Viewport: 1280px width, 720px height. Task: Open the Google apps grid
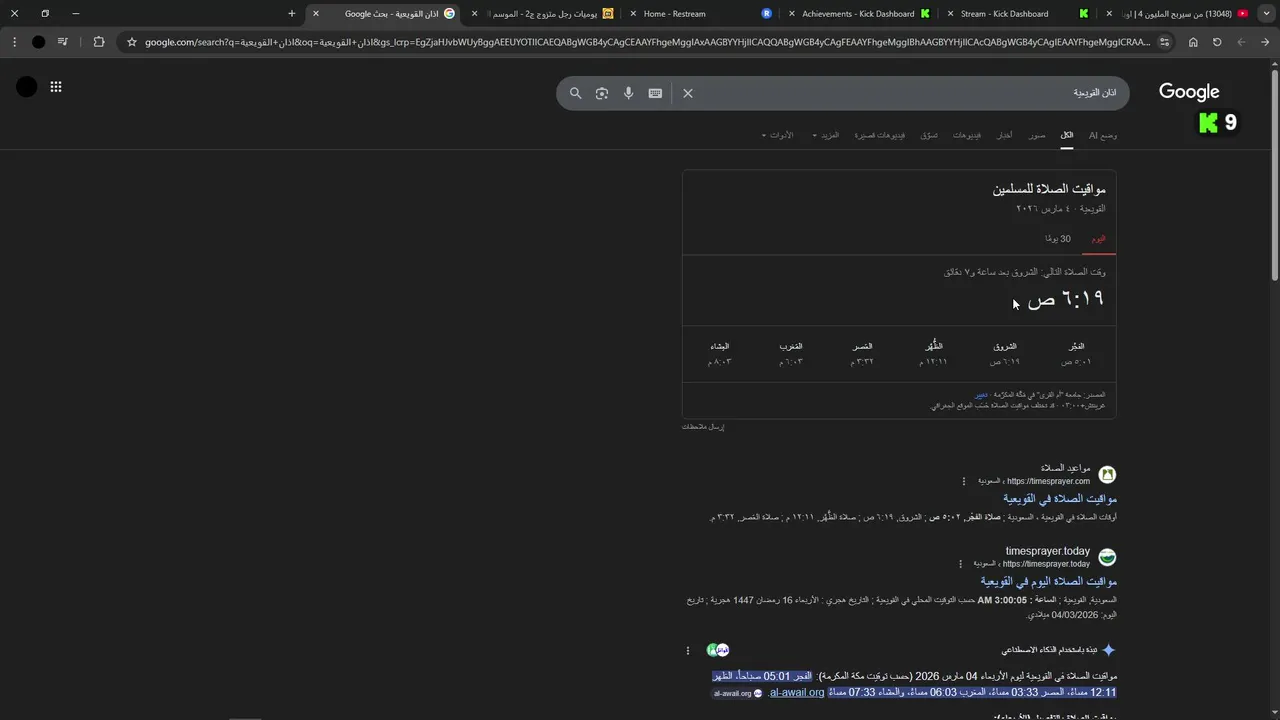point(56,87)
